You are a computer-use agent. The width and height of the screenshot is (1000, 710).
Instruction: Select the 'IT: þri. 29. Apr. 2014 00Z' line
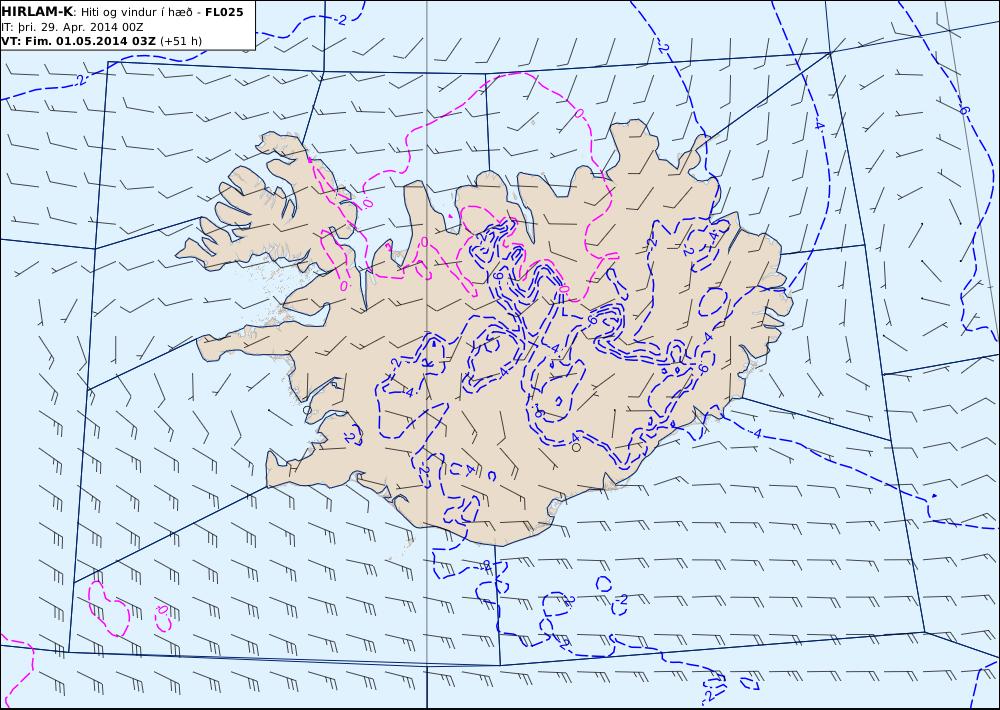[72, 27]
